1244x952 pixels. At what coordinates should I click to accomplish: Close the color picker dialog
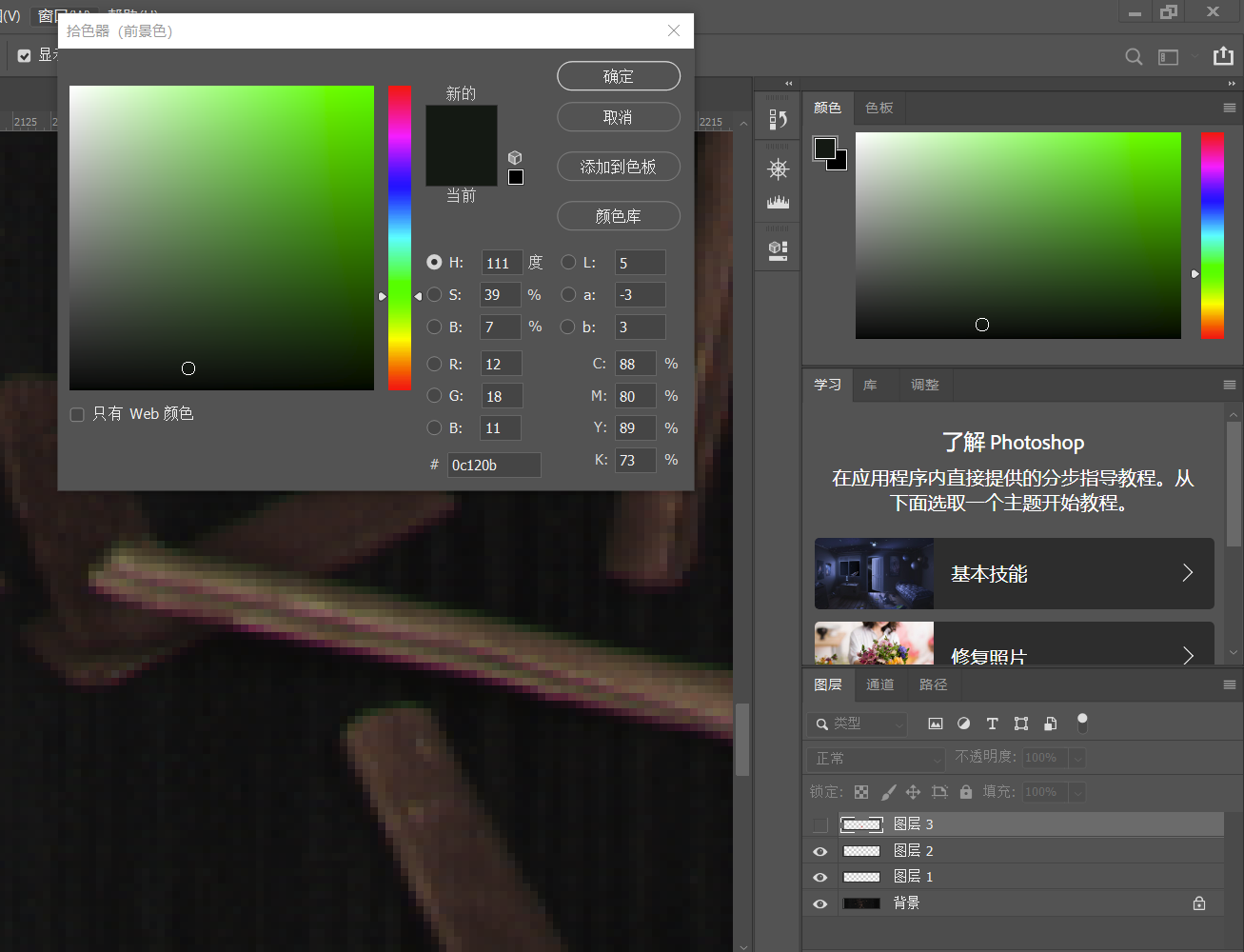[x=674, y=30]
